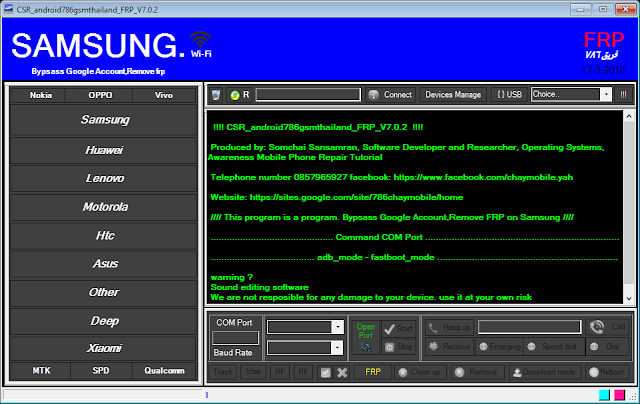Click the Emerging button
The height and width of the screenshot is (404, 640).
point(500,346)
